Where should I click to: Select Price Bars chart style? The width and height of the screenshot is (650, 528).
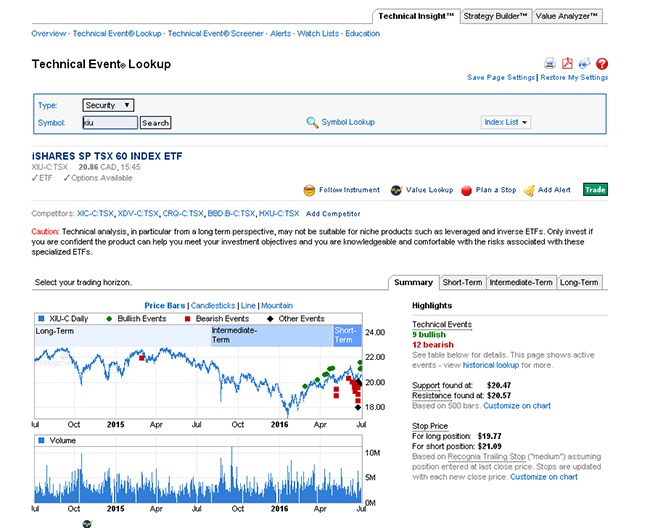pyautogui.click(x=165, y=305)
